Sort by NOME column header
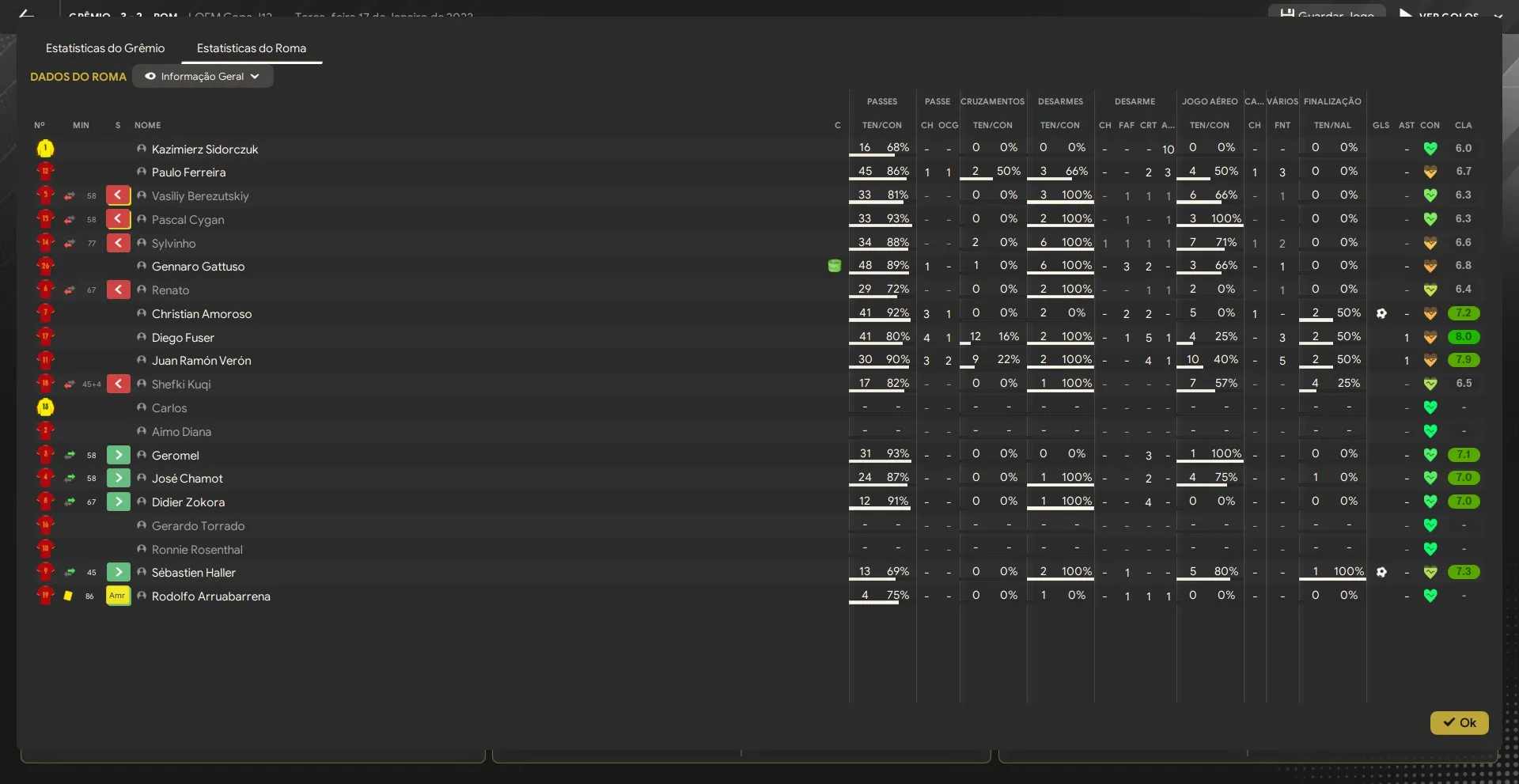Image resolution: width=1519 pixels, height=784 pixels. pos(148,125)
